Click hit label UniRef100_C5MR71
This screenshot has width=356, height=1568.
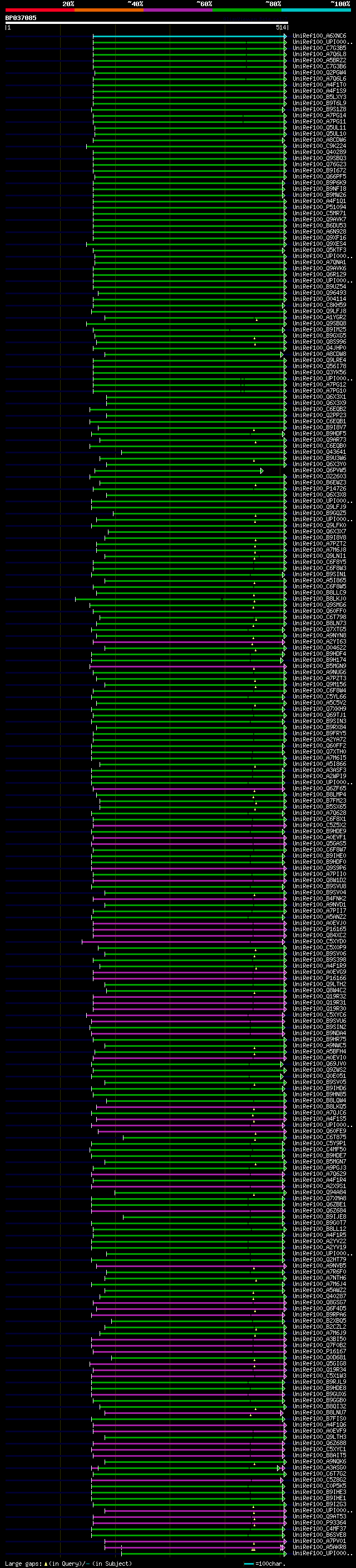point(319,214)
